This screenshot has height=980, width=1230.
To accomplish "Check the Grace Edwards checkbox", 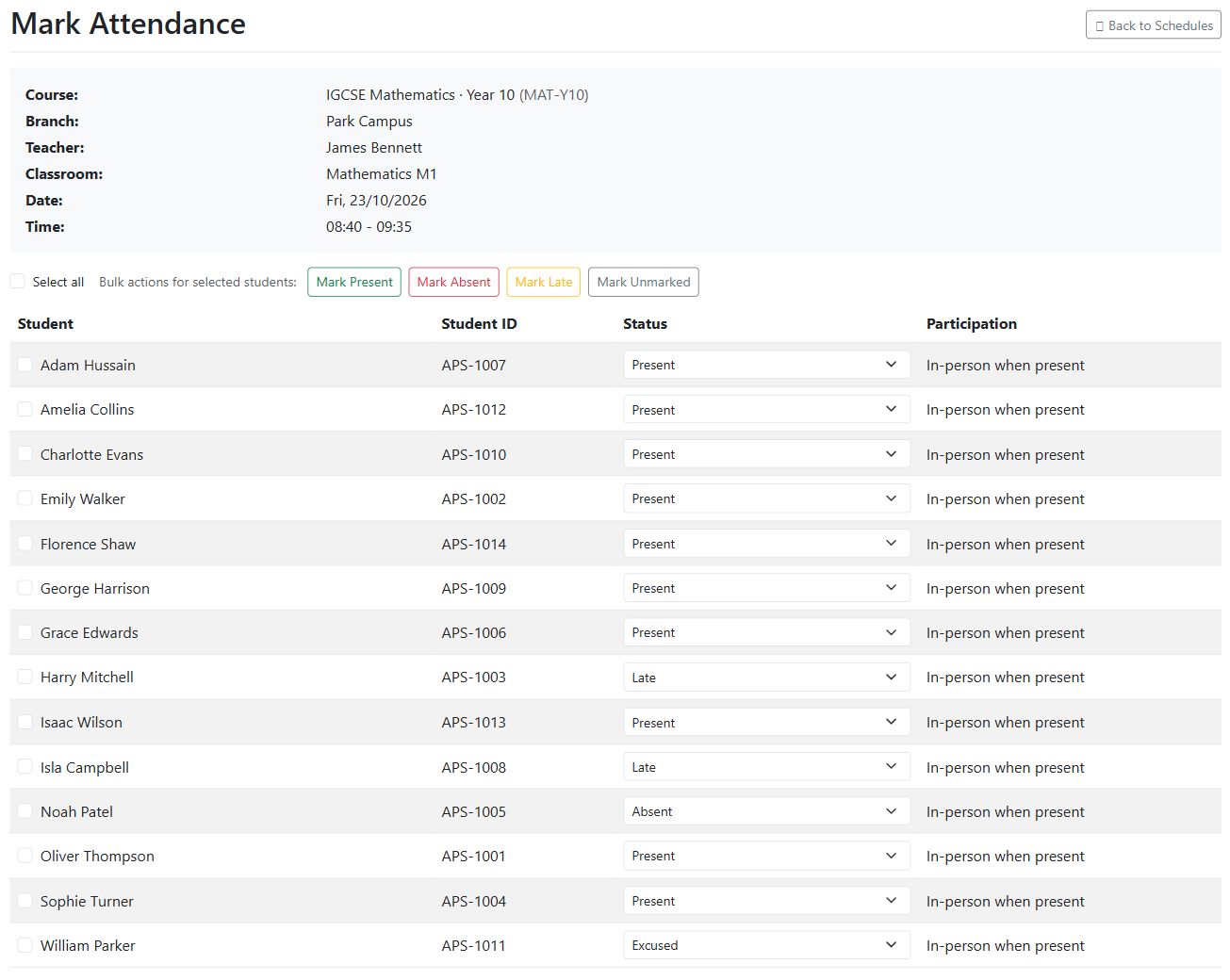I will (25, 632).
